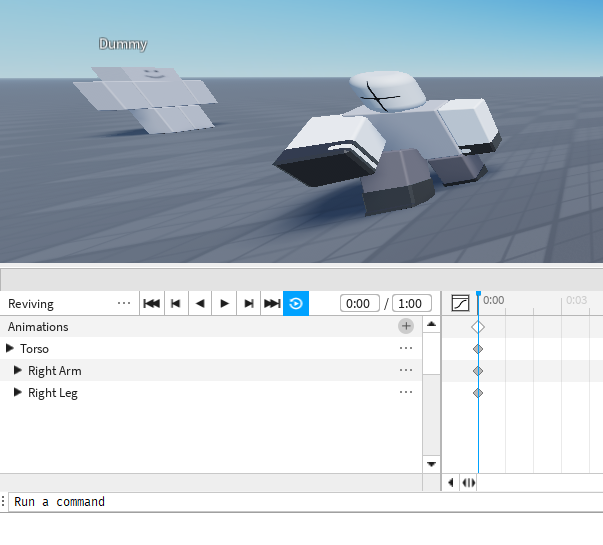Image resolution: width=603 pixels, height=545 pixels.
Task: Click the animation length field 1:00
Action: pos(411,303)
